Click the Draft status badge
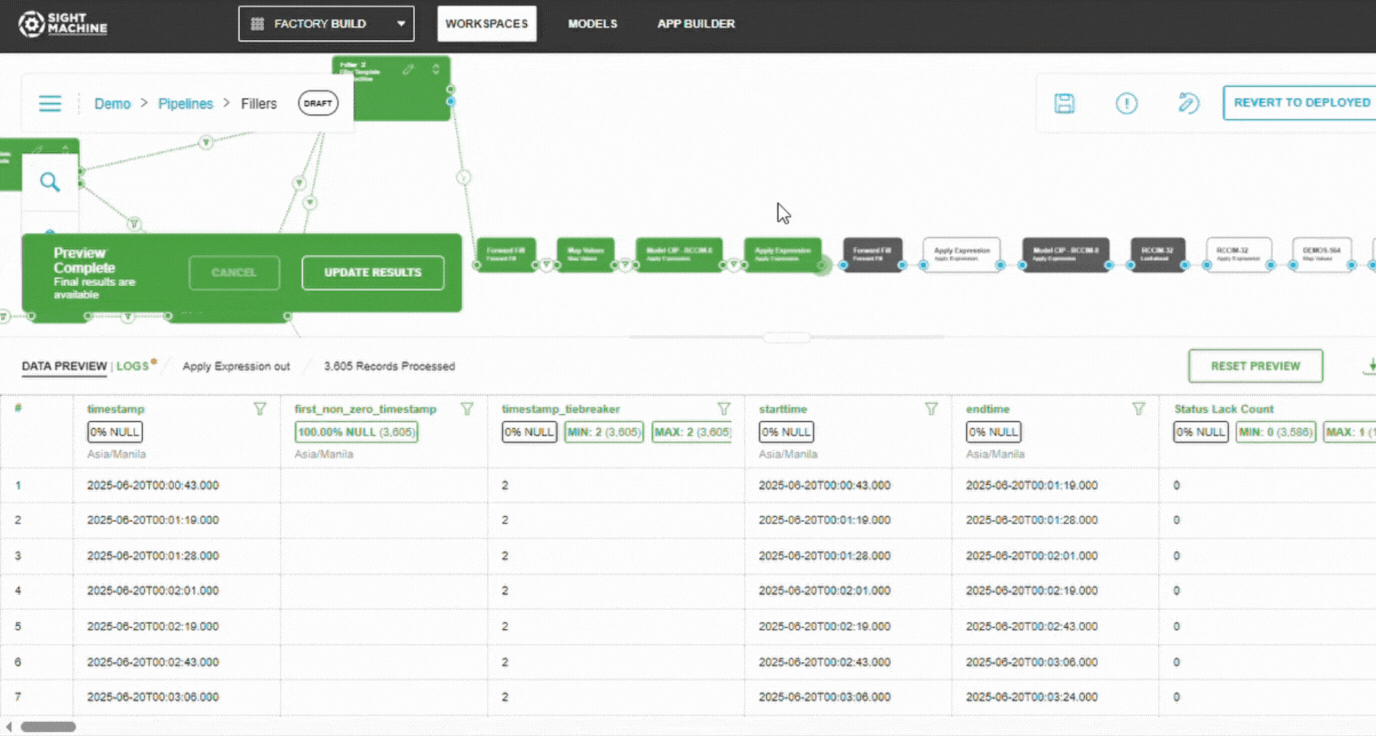Image resolution: width=1376 pixels, height=736 pixels. pyautogui.click(x=318, y=103)
